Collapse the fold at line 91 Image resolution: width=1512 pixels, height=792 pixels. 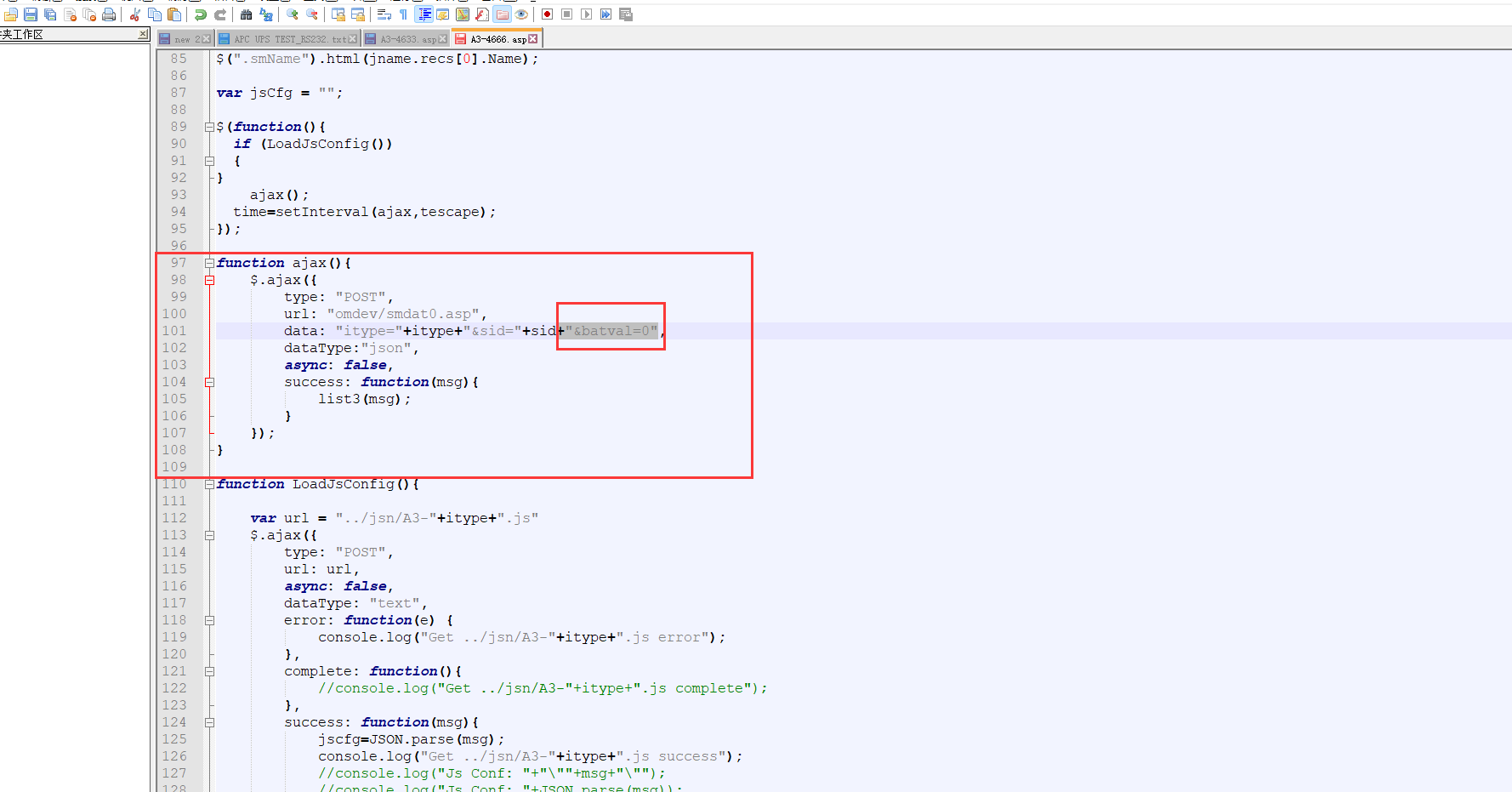pyautogui.click(x=209, y=161)
